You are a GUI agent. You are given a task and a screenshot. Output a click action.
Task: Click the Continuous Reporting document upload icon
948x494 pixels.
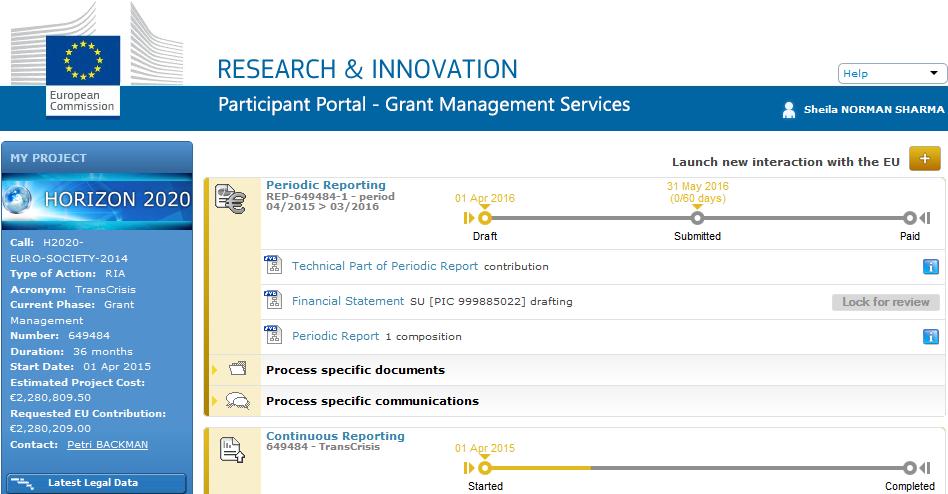coord(232,450)
